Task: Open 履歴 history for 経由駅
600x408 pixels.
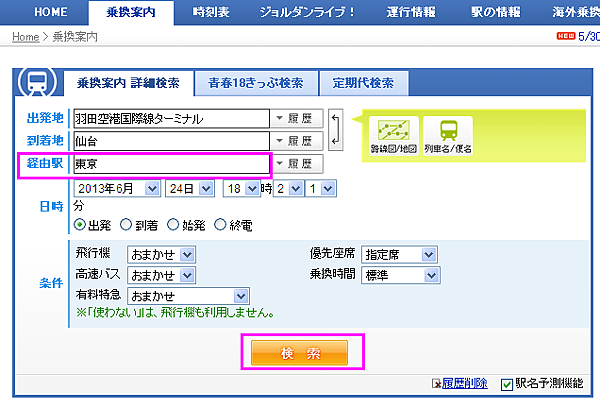Action: click(x=297, y=164)
